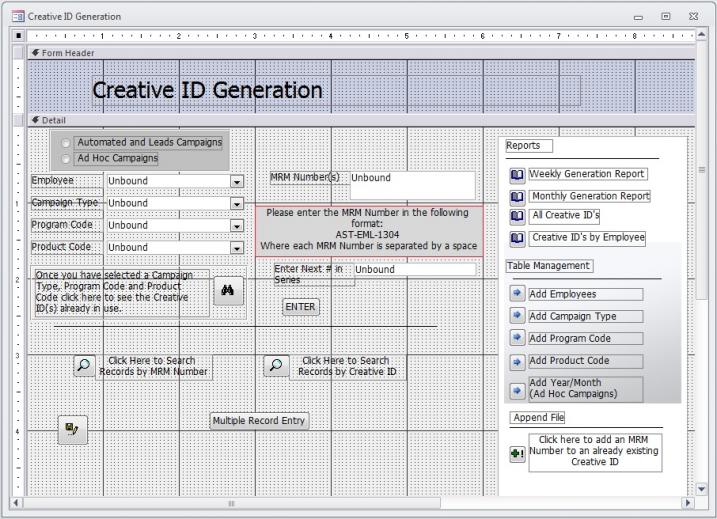
Task: Click book icon next to All Creative ID's
Action: 517,216
